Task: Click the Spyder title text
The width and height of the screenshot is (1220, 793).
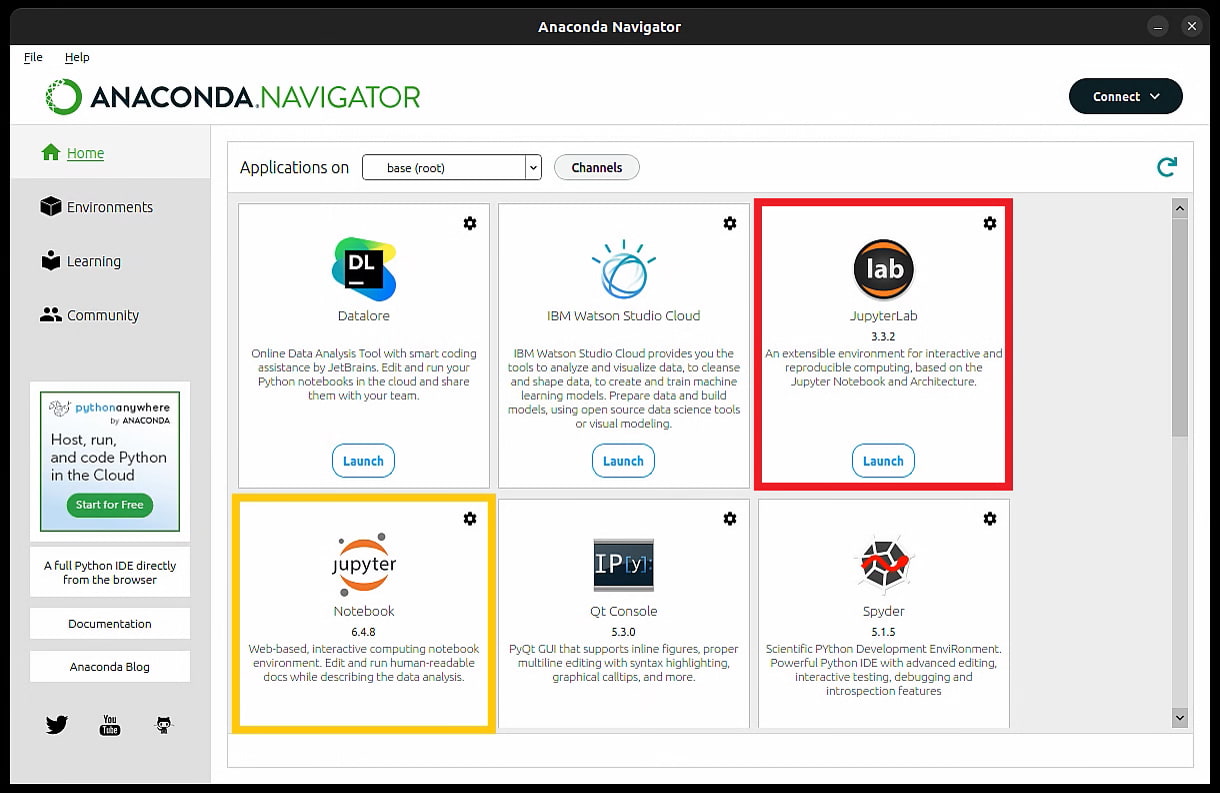Action: coord(884,611)
